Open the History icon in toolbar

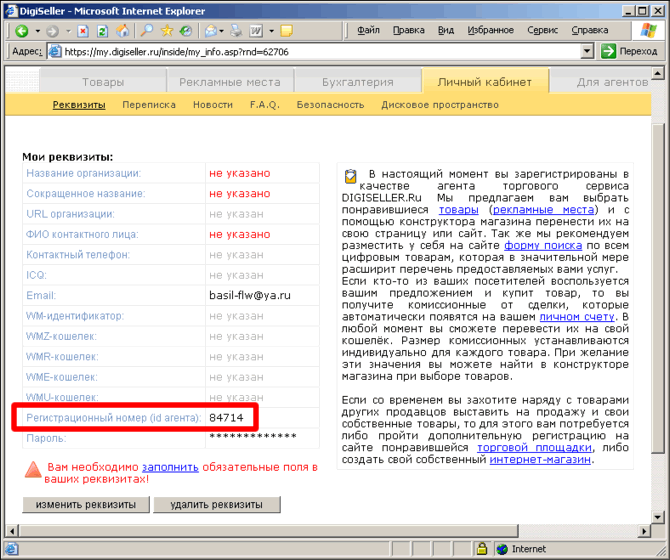click(186, 30)
